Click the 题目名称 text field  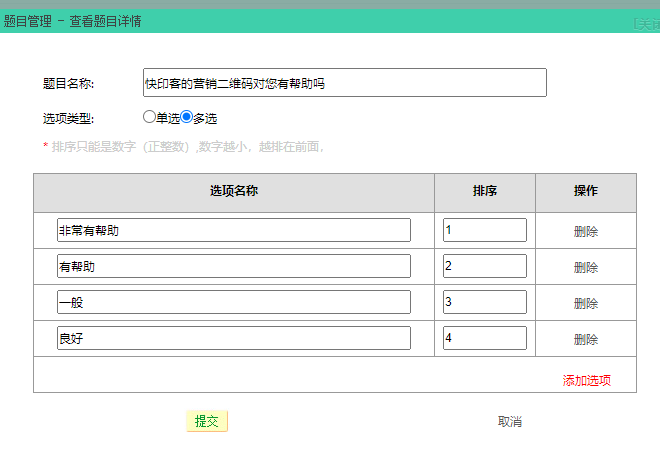coord(345,83)
